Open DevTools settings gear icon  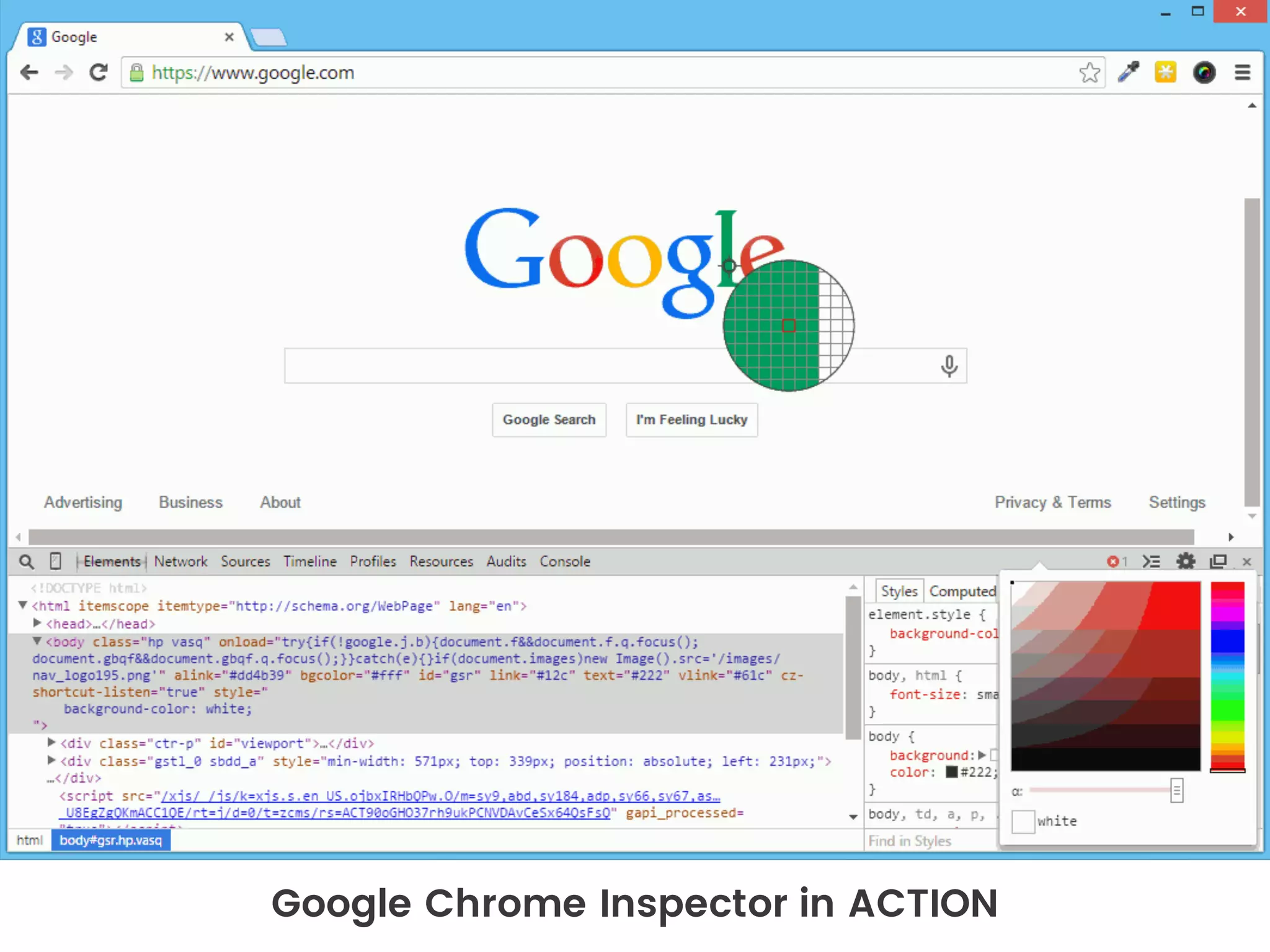[x=1186, y=562]
